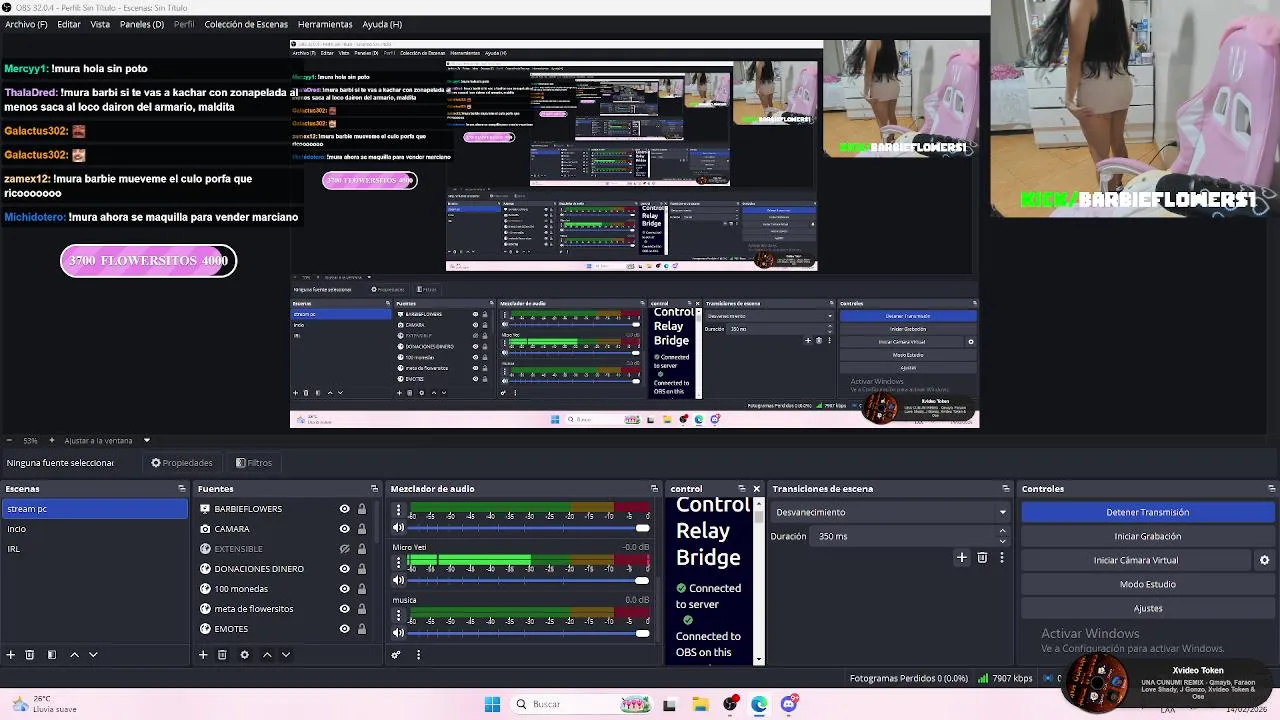Hide the 100 monedas source
Viewport: 1280px width, 720px height.
(344, 589)
